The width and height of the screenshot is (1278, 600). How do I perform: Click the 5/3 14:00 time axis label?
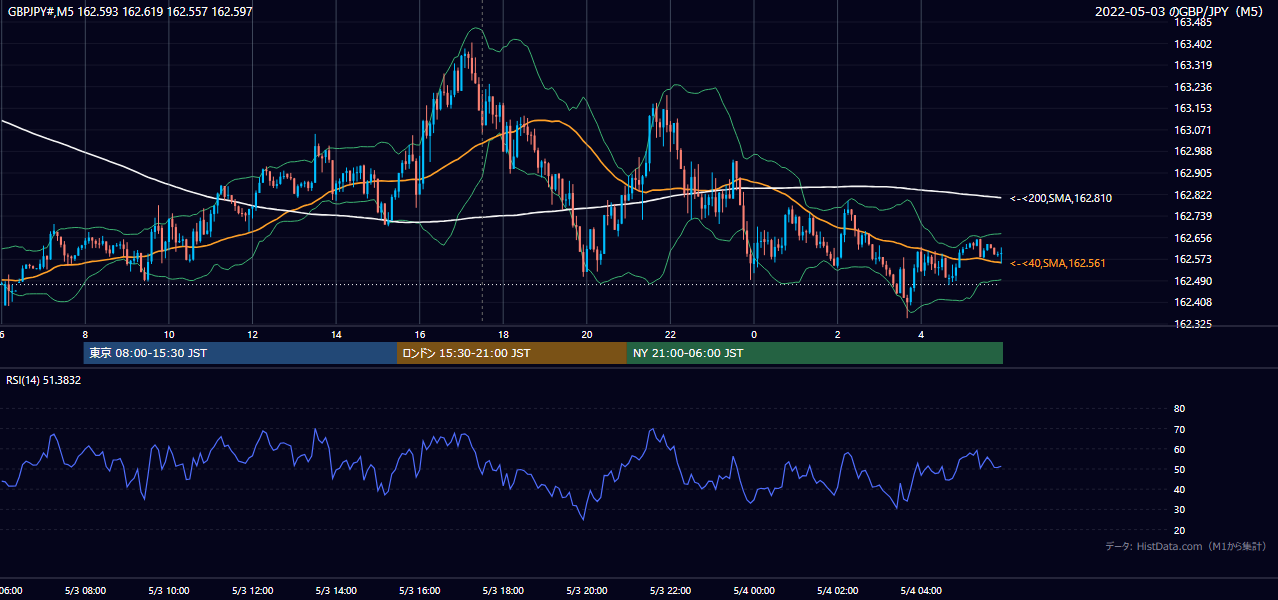336,591
